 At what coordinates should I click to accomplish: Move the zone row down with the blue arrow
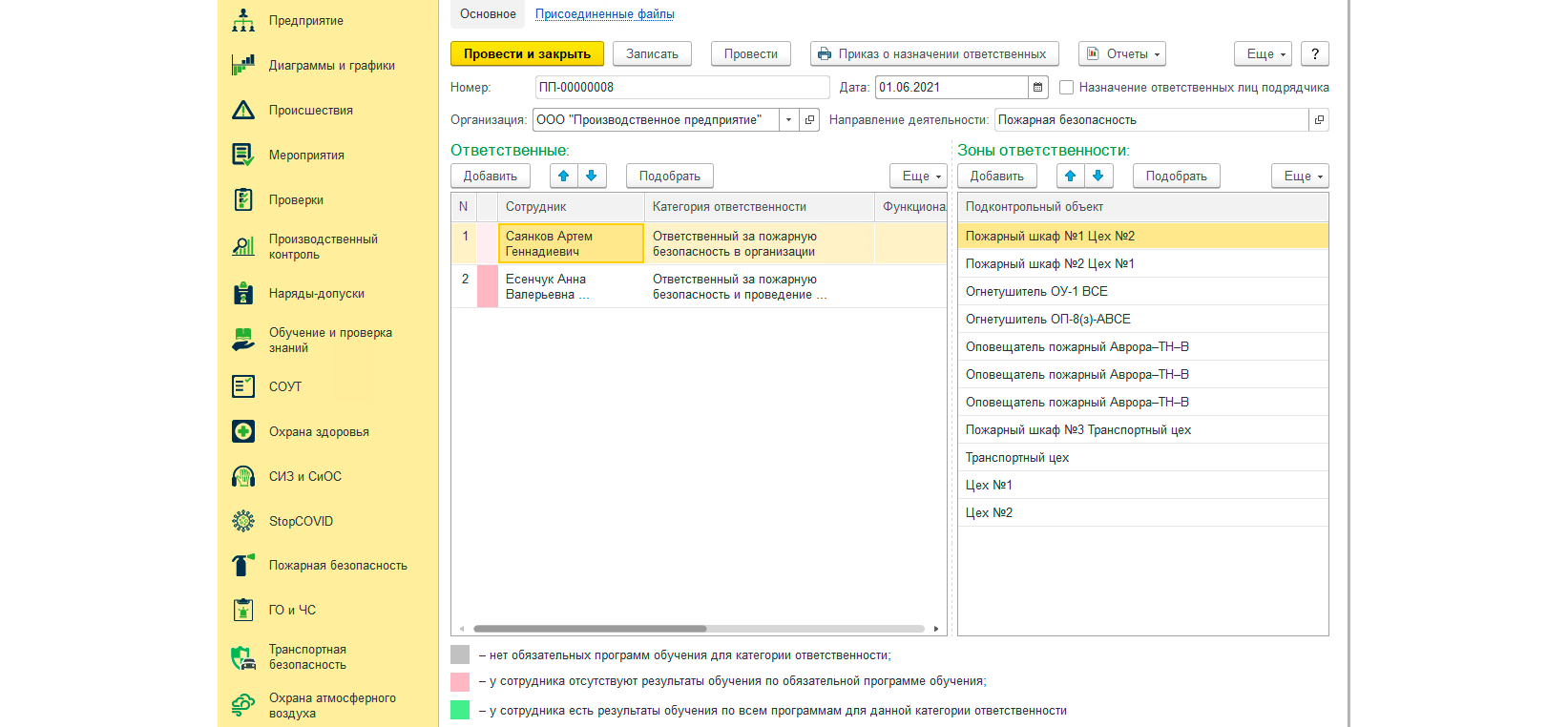(1098, 177)
